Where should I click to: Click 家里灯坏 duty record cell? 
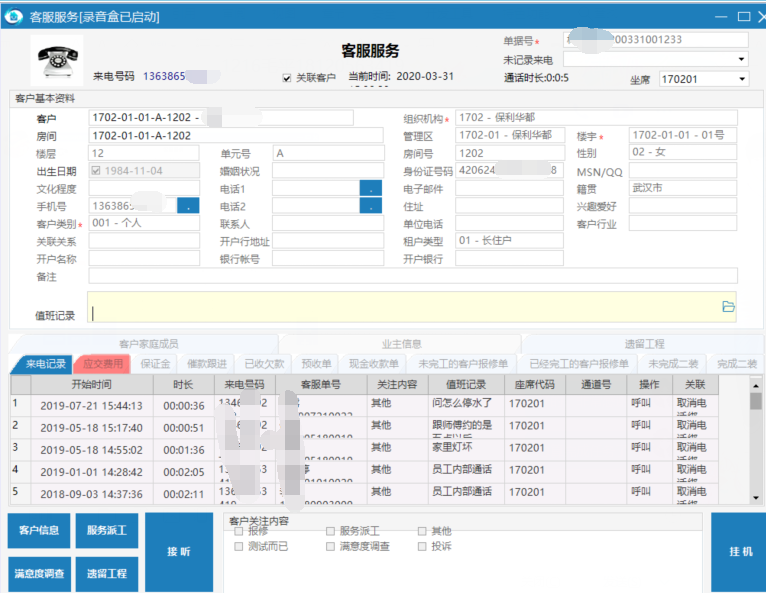coord(466,449)
